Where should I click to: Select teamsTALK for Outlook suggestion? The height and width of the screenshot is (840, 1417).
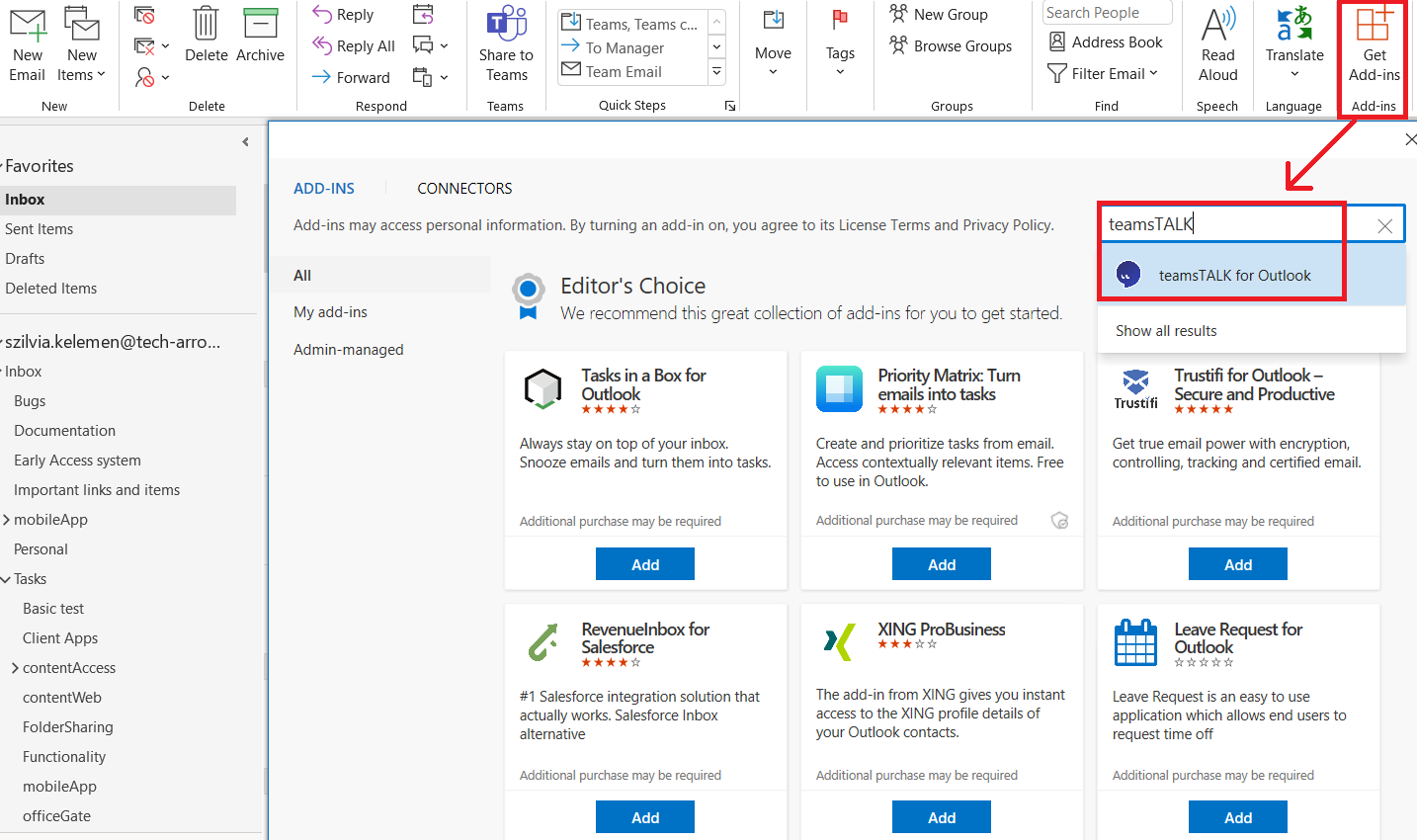[1234, 276]
